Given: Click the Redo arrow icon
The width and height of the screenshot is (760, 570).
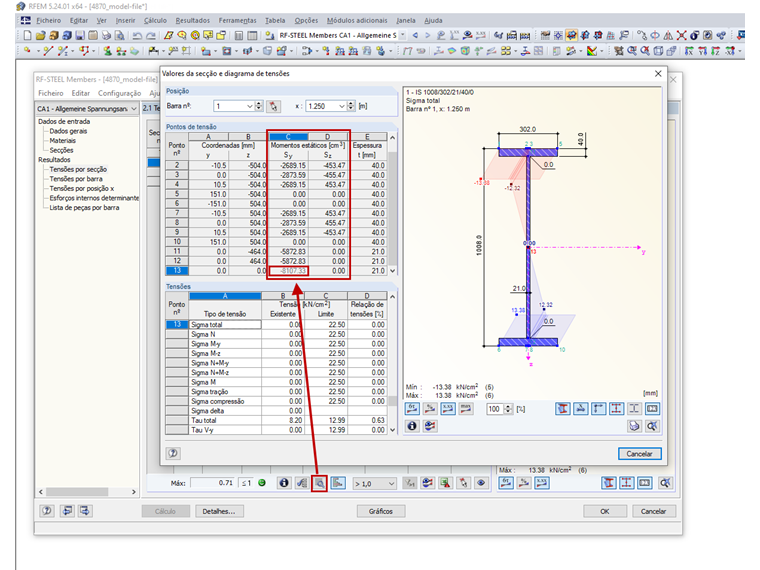Looking at the screenshot, I should [151, 35].
